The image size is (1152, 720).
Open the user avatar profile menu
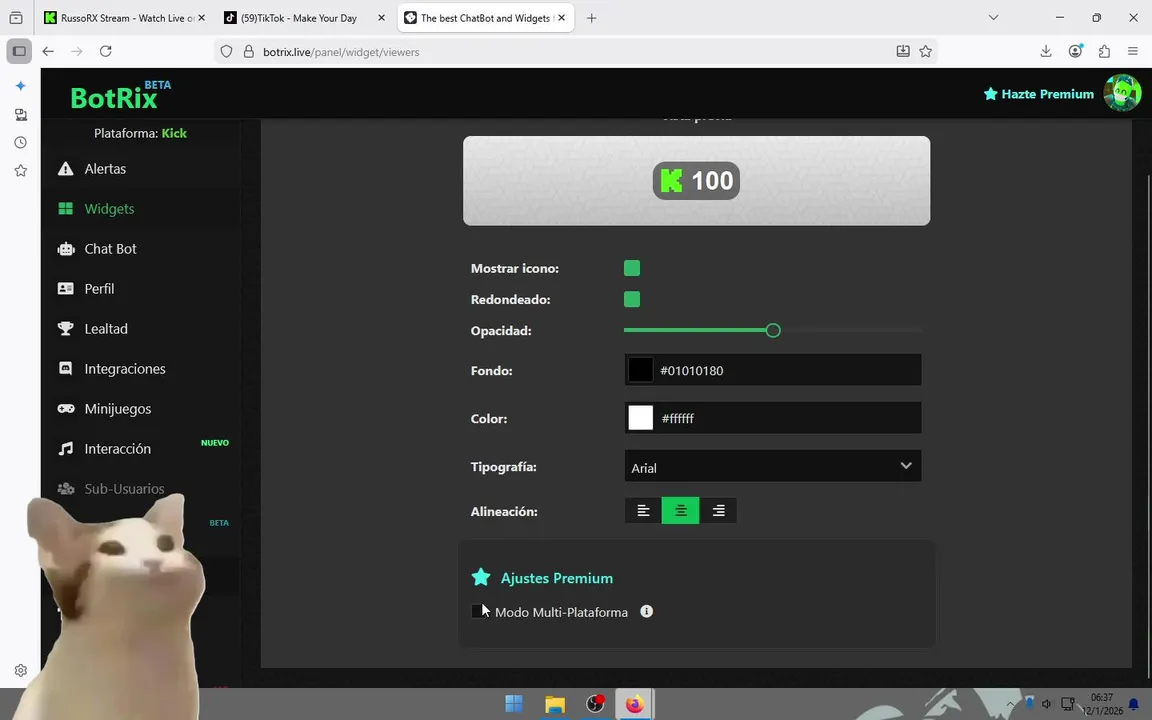coord(1122,93)
